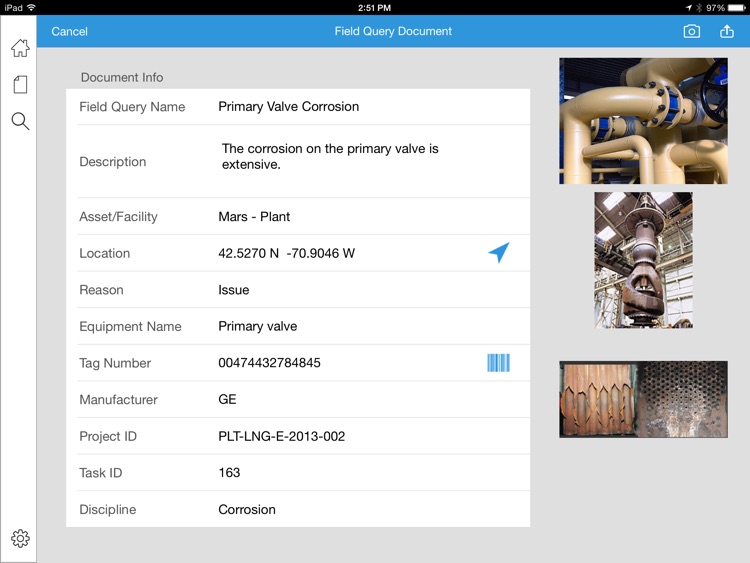
Task: Tap the share export icon
Action: [x=727, y=32]
